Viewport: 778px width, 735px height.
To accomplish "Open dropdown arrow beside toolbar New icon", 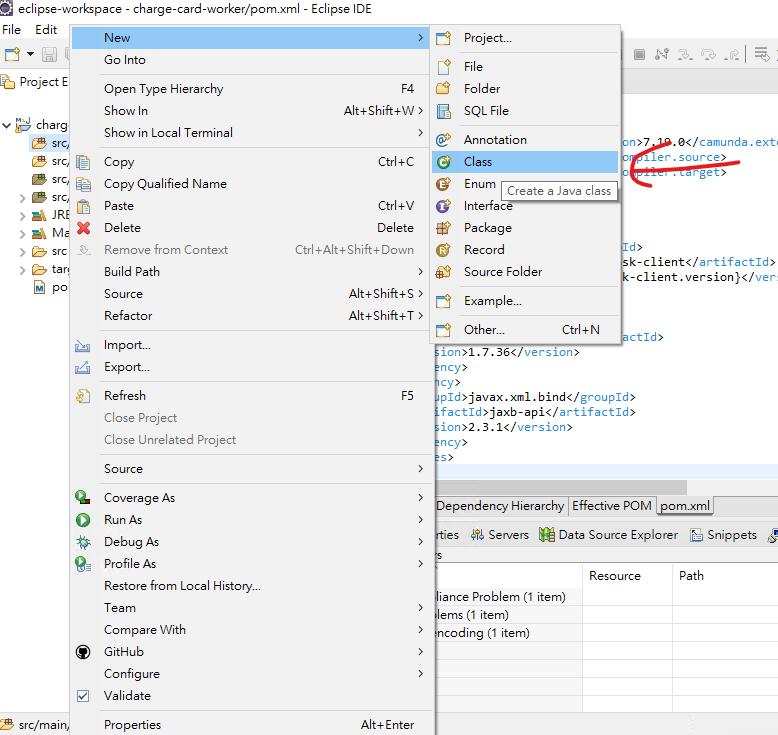I will point(30,54).
